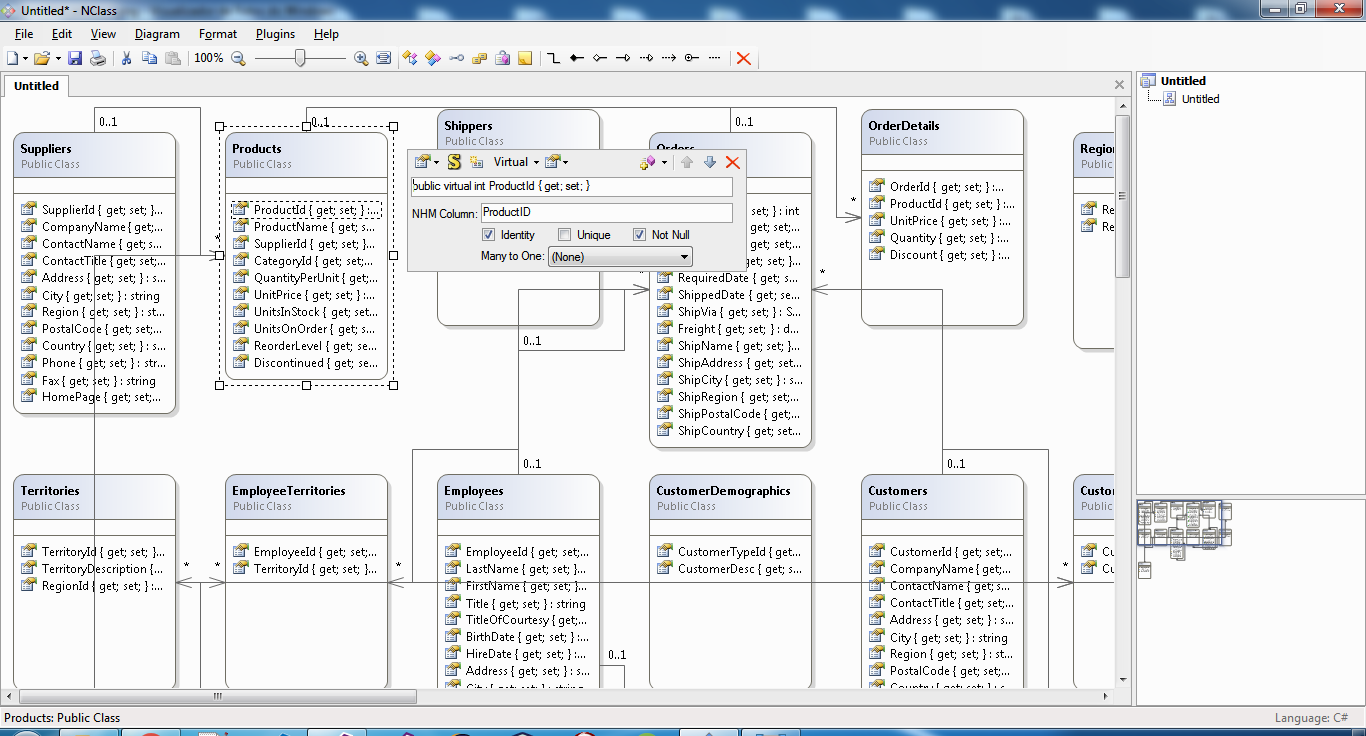Screen dimensions: 1366x736
Task: Uncheck the Identity checkbox
Action: point(488,235)
